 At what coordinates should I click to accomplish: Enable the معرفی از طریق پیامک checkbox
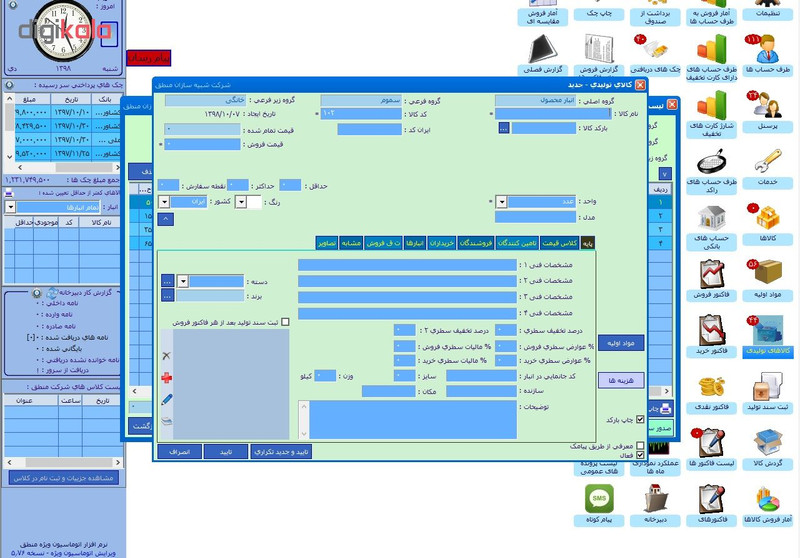[640, 446]
